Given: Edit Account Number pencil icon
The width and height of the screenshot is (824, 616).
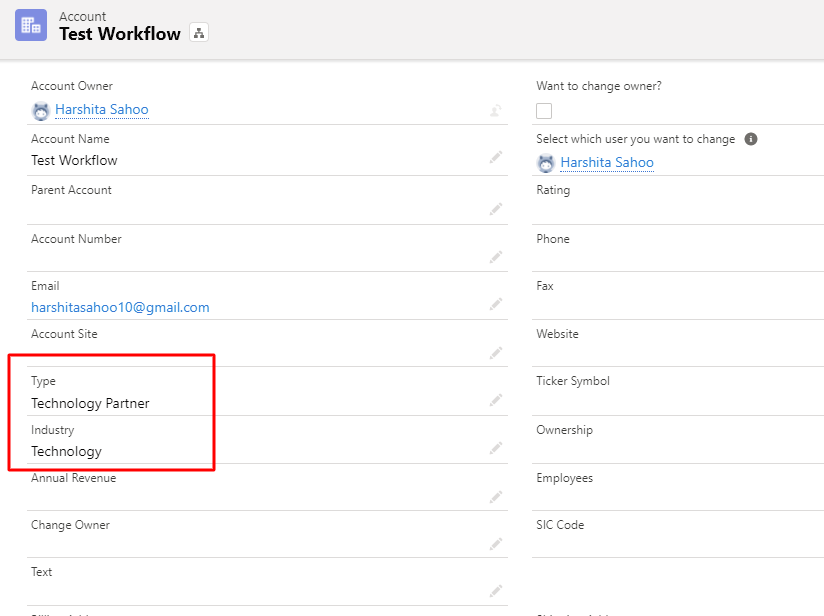Looking at the screenshot, I should (x=496, y=256).
